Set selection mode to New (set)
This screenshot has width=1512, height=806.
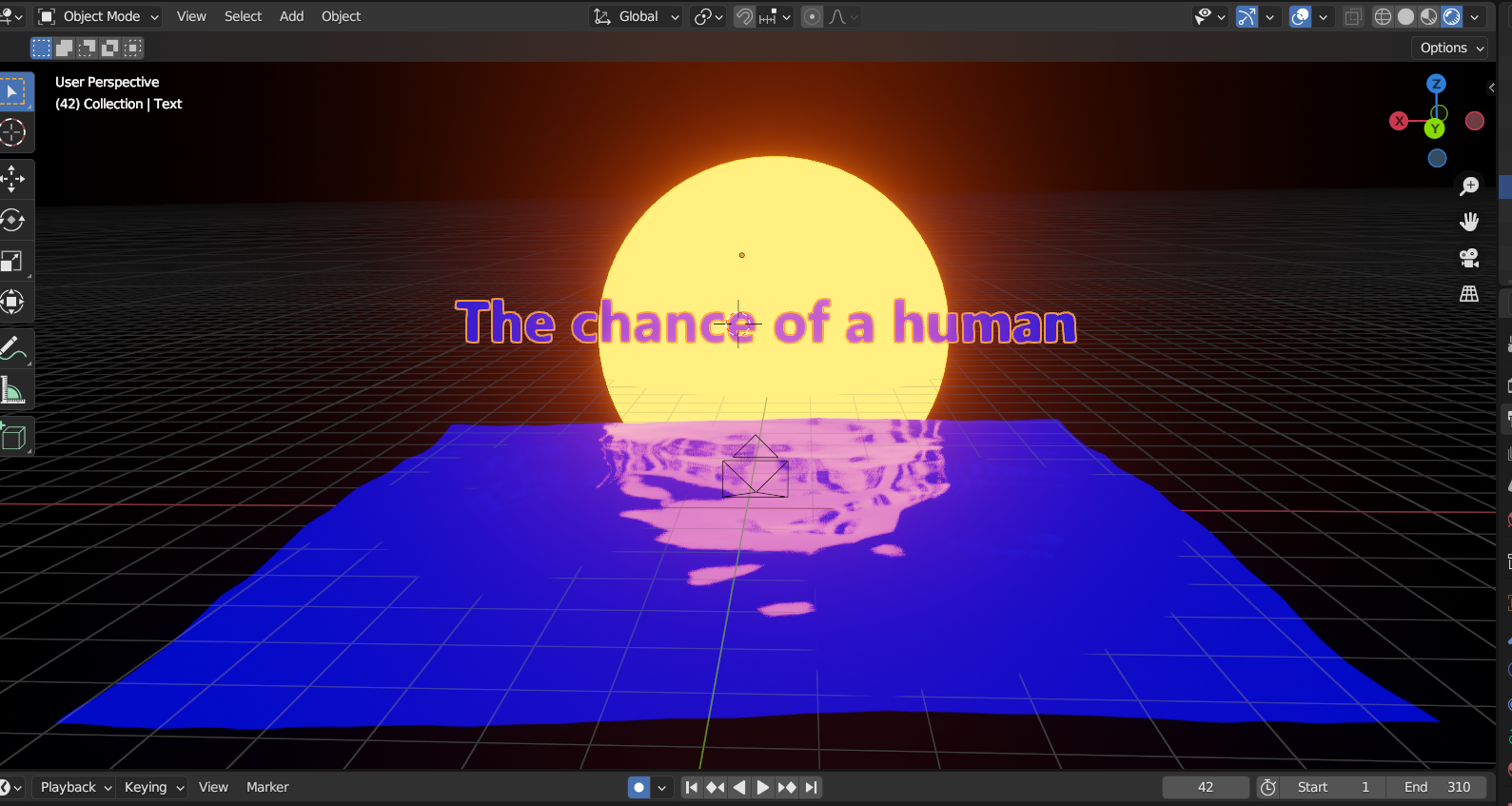(41, 48)
